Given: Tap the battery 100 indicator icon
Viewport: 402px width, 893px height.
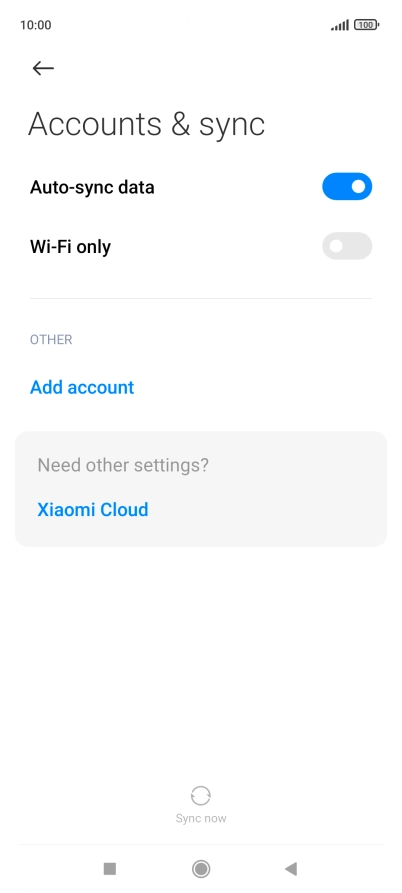Looking at the screenshot, I should point(367,25).
